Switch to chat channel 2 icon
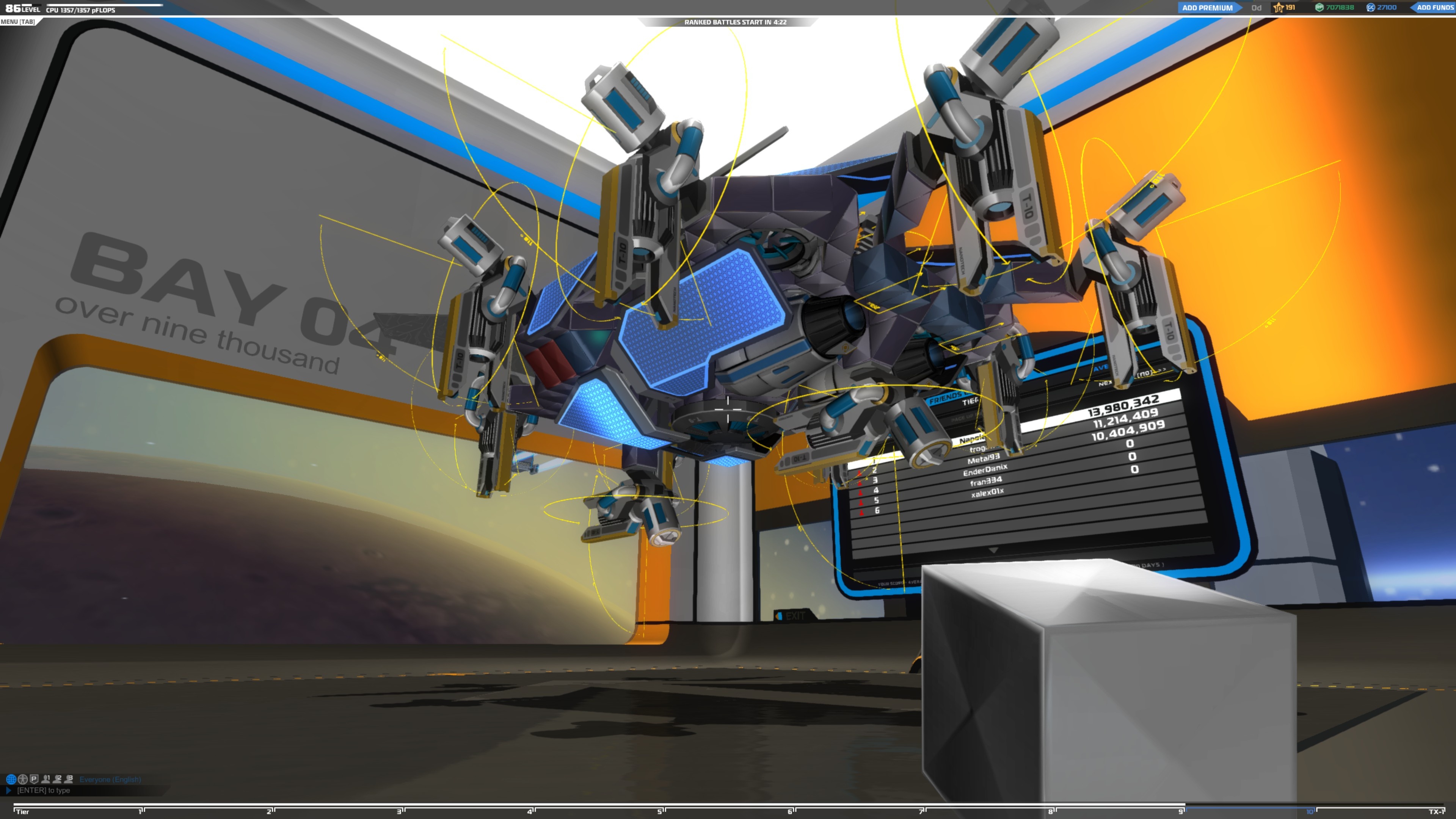The height and width of the screenshot is (819, 1456). [57, 779]
